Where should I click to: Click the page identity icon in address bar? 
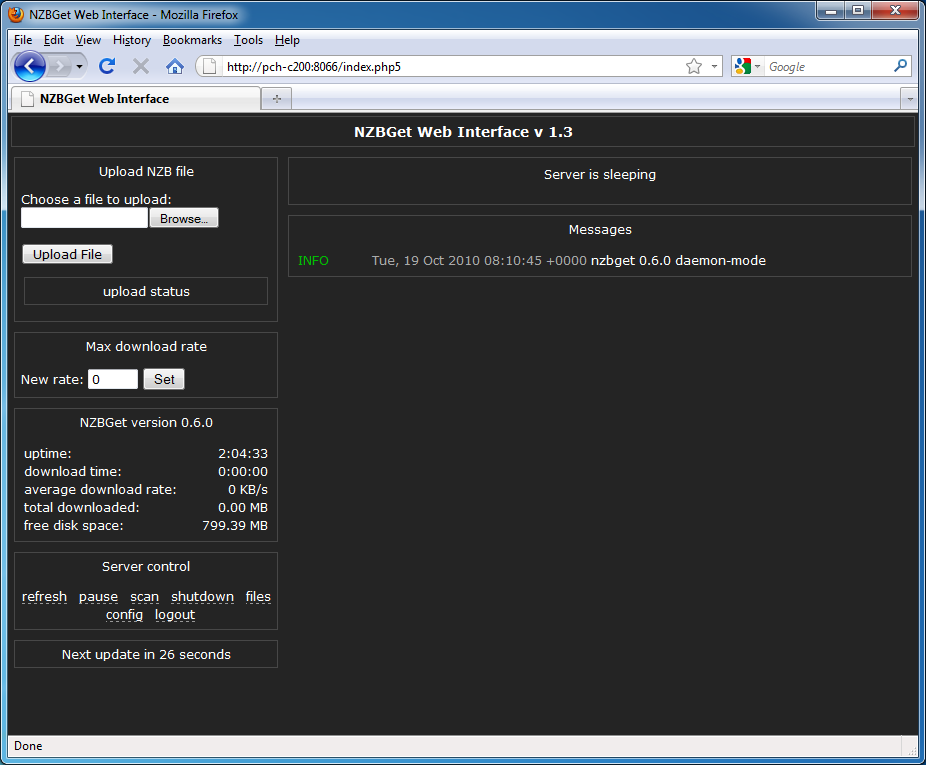[x=209, y=66]
